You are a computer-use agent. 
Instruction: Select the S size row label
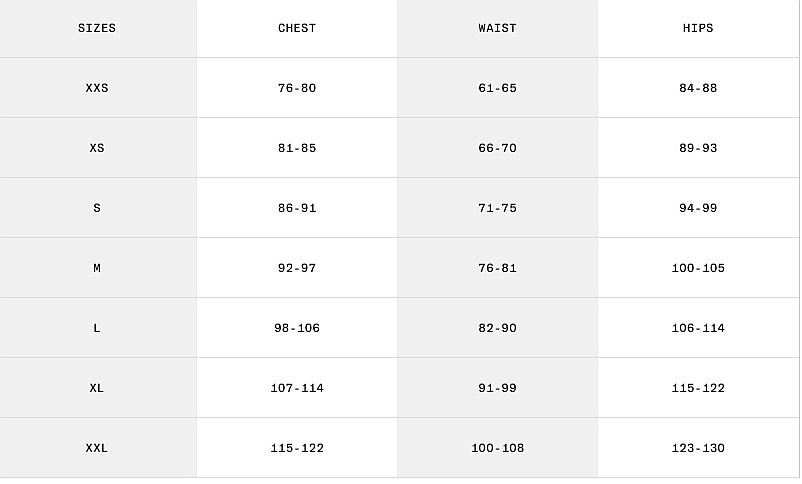[x=97, y=208]
